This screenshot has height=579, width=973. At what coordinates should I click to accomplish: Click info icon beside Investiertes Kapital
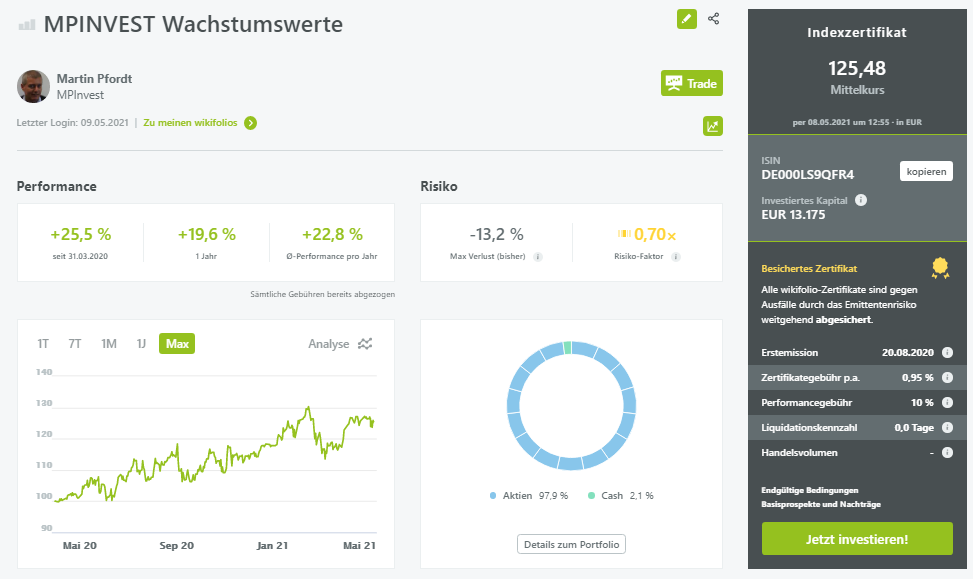[x=861, y=200]
